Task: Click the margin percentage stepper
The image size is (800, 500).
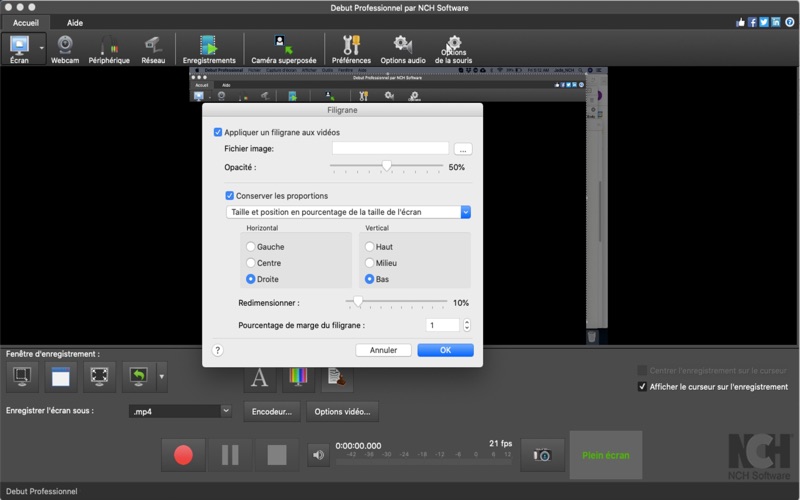Action: point(467,325)
